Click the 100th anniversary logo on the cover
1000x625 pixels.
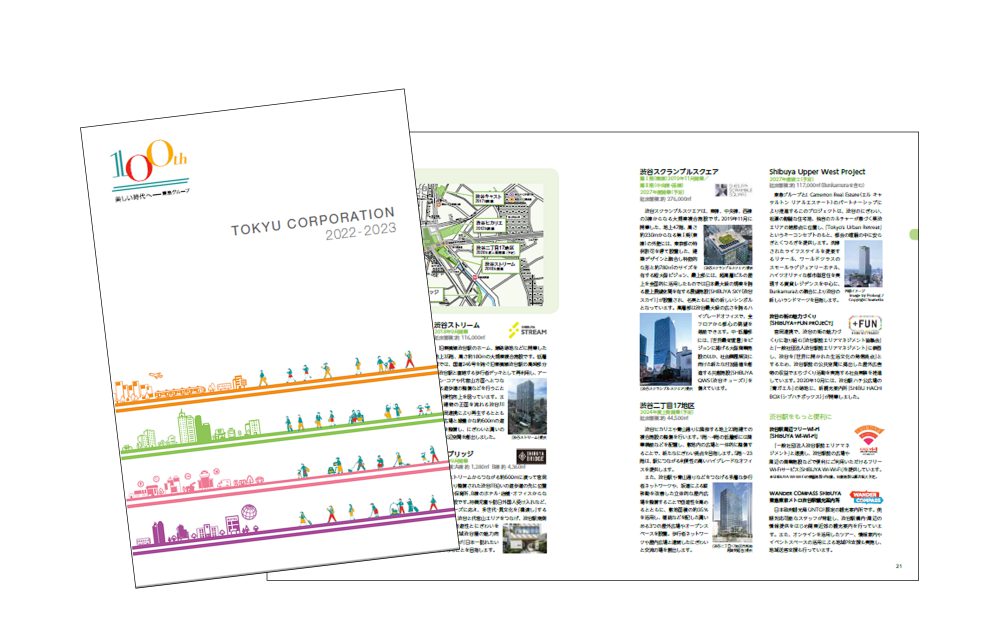[149, 162]
